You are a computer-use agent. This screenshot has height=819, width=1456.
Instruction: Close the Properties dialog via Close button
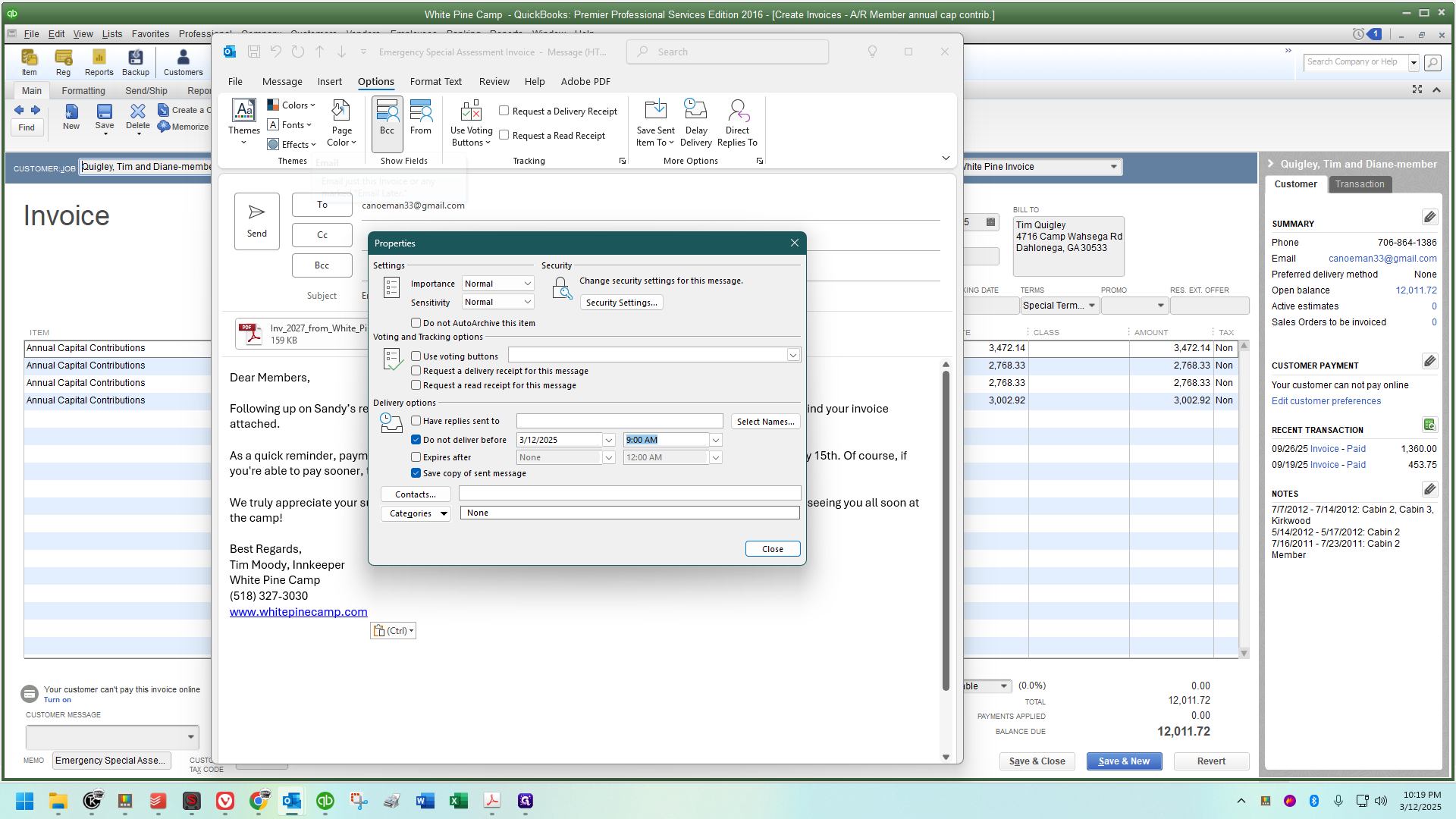(x=772, y=549)
